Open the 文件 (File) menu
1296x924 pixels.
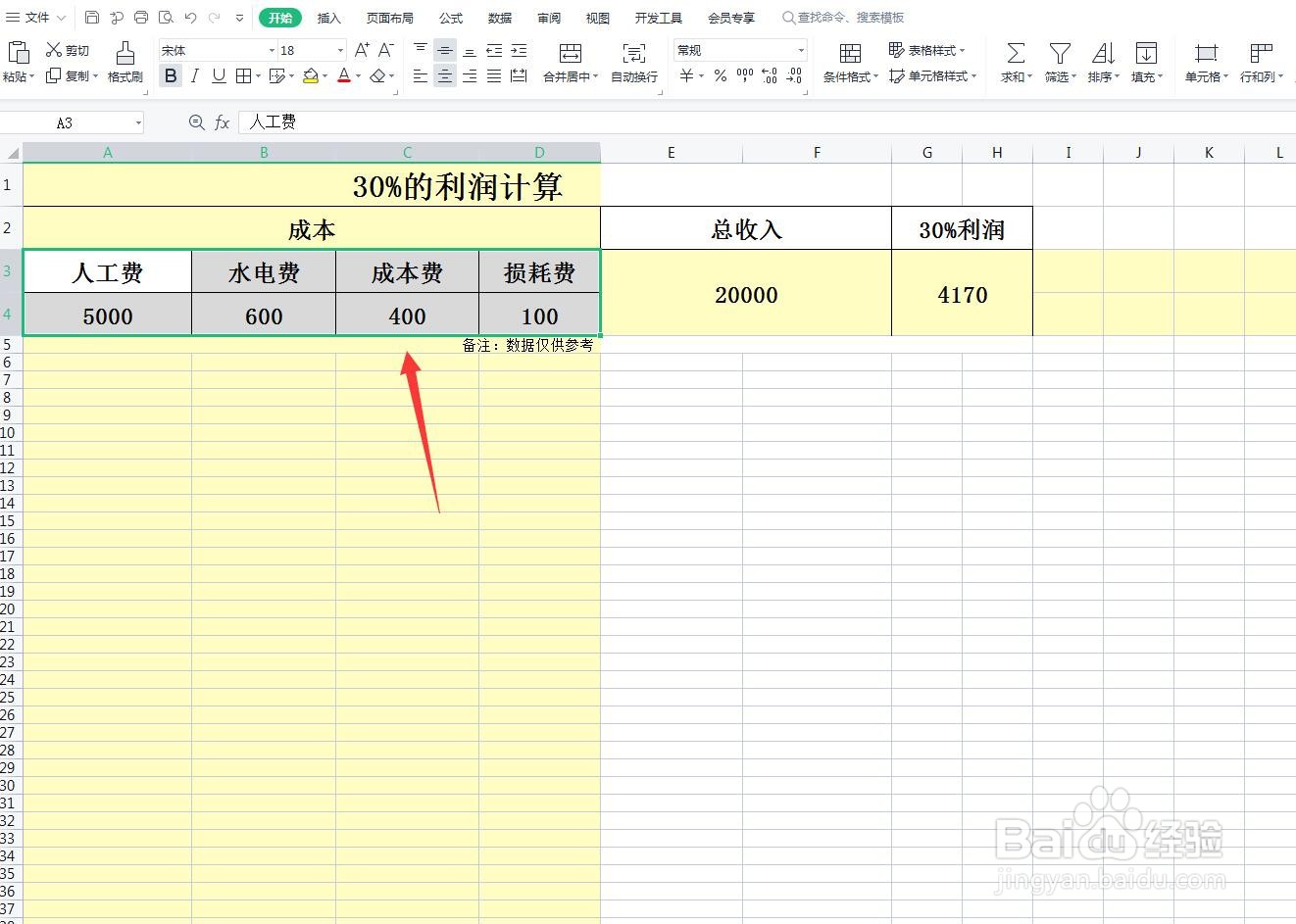click(35, 17)
